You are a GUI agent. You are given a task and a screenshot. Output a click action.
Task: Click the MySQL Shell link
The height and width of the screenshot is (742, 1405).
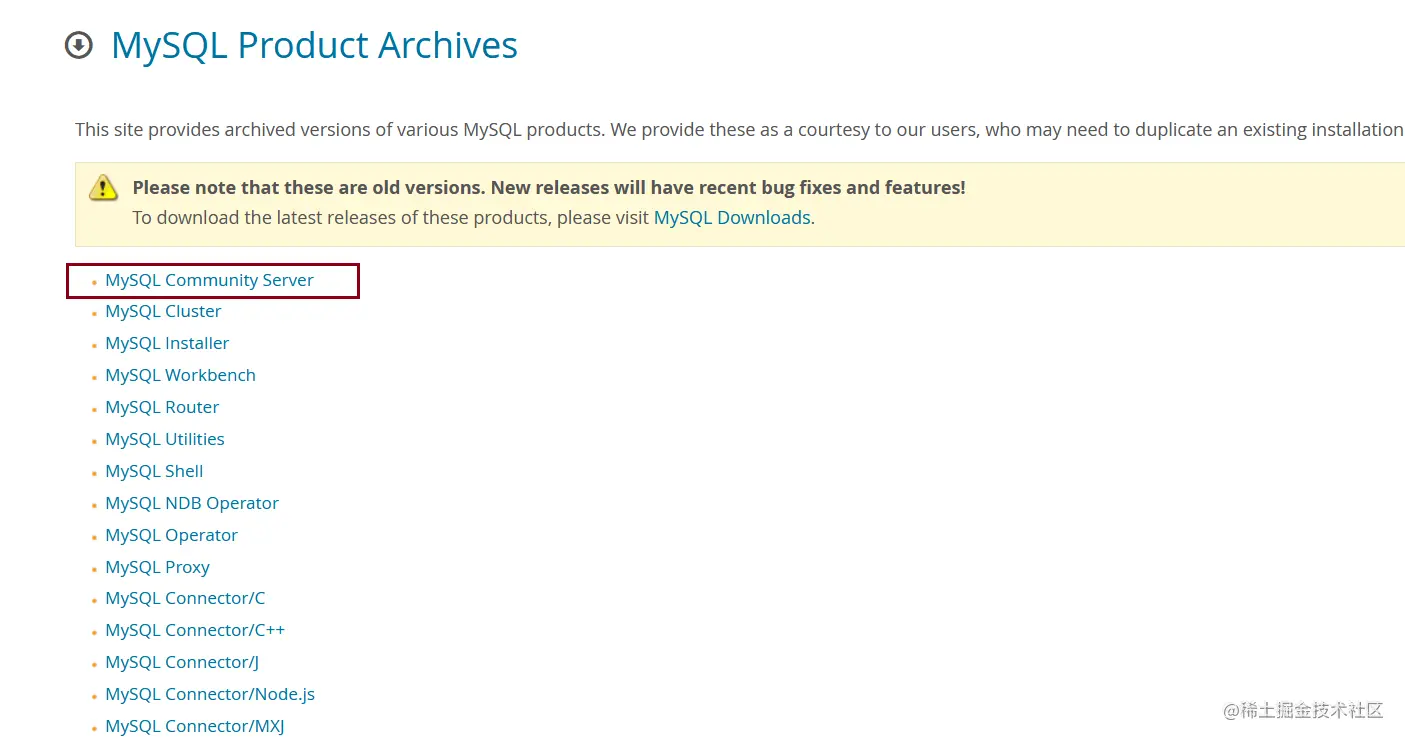154,472
